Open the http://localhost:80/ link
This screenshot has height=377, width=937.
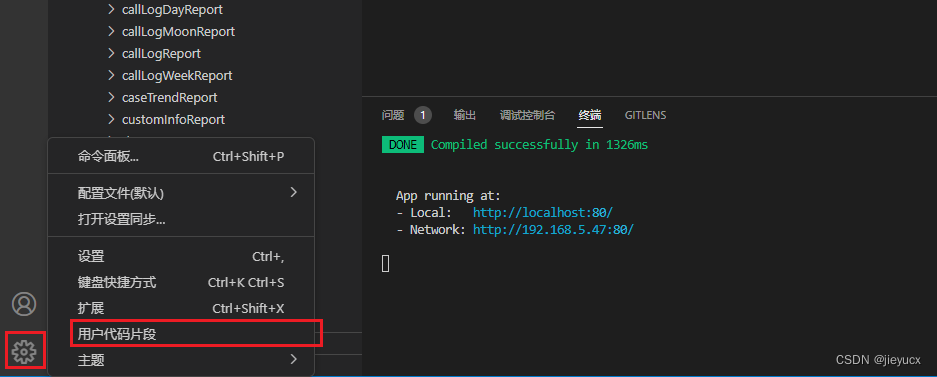543,213
